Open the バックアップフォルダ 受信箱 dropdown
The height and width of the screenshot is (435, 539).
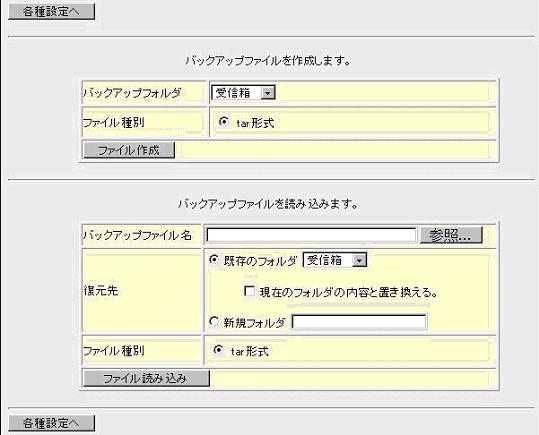click(x=243, y=93)
